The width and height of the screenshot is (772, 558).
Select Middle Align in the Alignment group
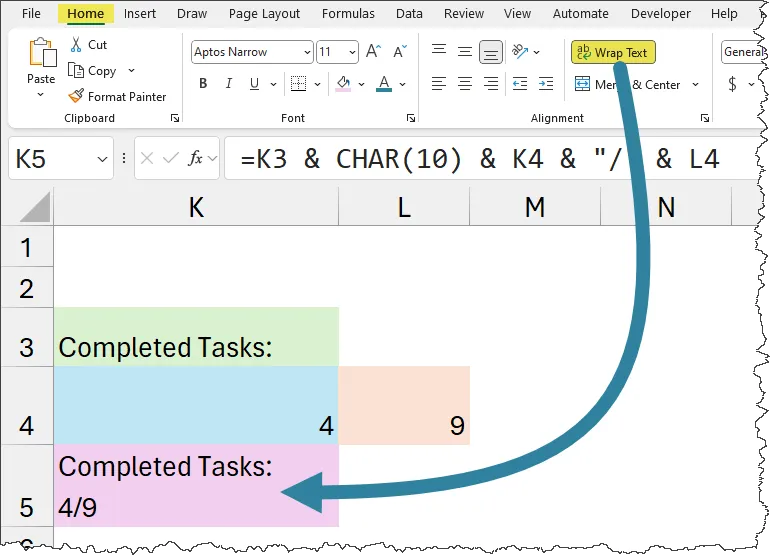click(465, 51)
